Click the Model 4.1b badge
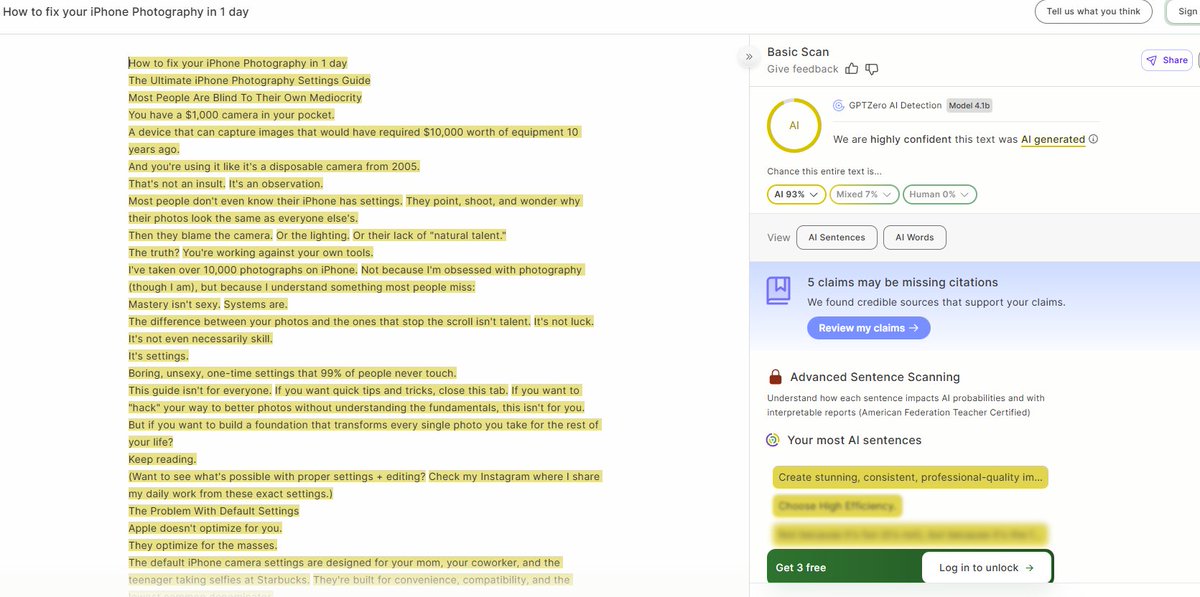 pyautogui.click(x=969, y=105)
